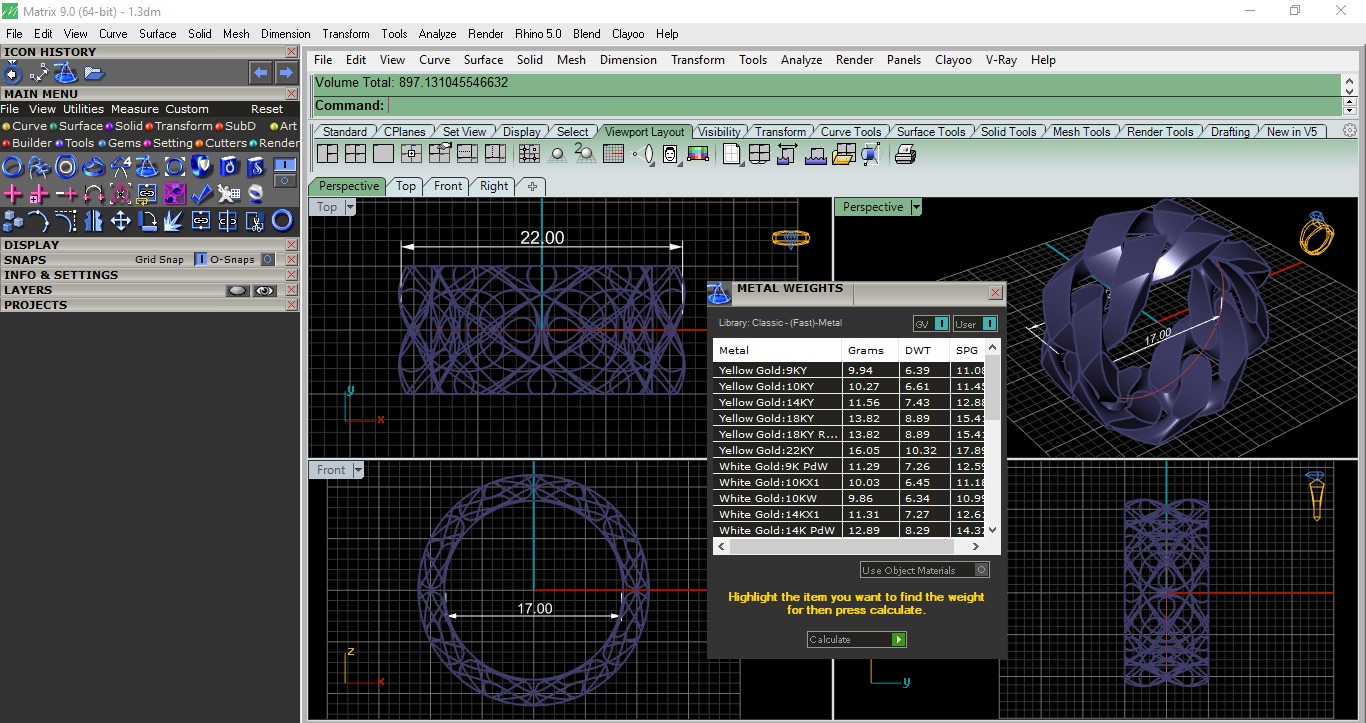Image resolution: width=1366 pixels, height=723 pixels.
Task: Click the camera lens perspective icon
Action: coord(644,154)
